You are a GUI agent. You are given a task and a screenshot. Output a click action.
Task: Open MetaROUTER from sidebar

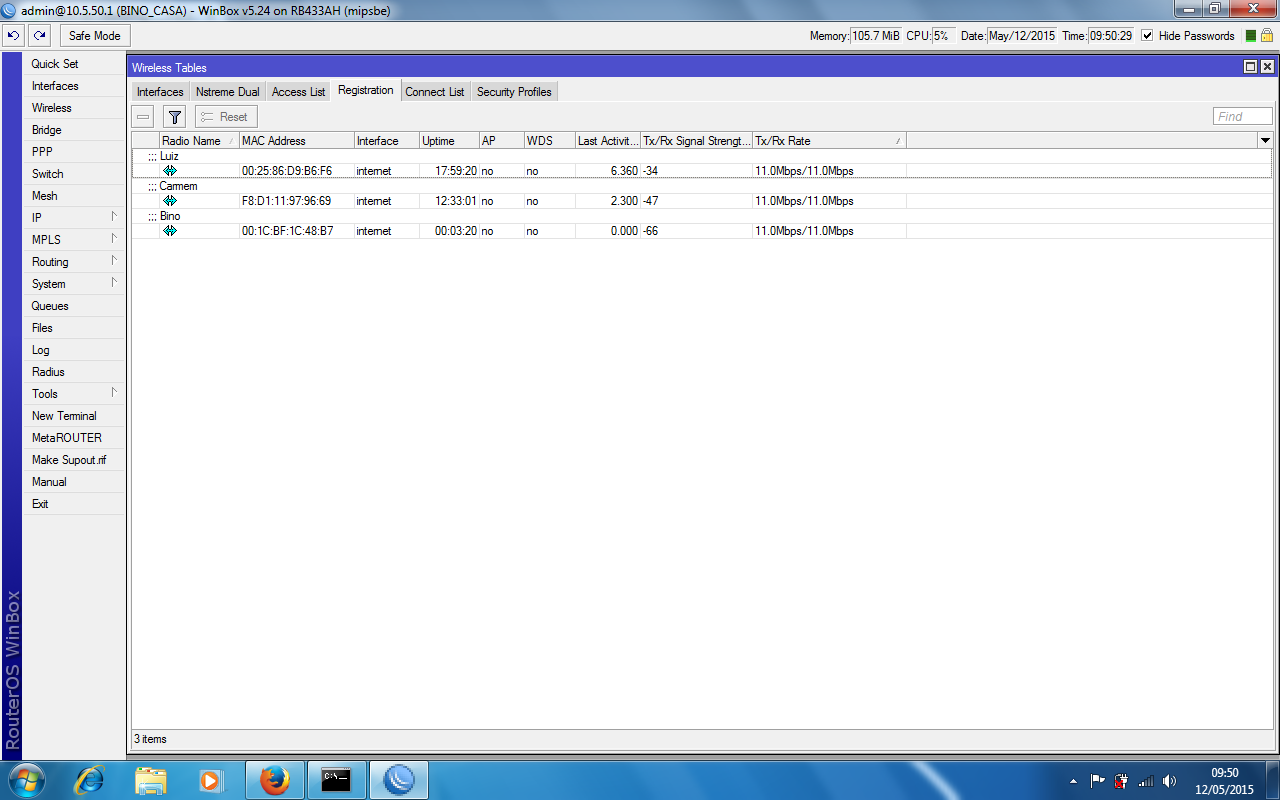click(75, 438)
